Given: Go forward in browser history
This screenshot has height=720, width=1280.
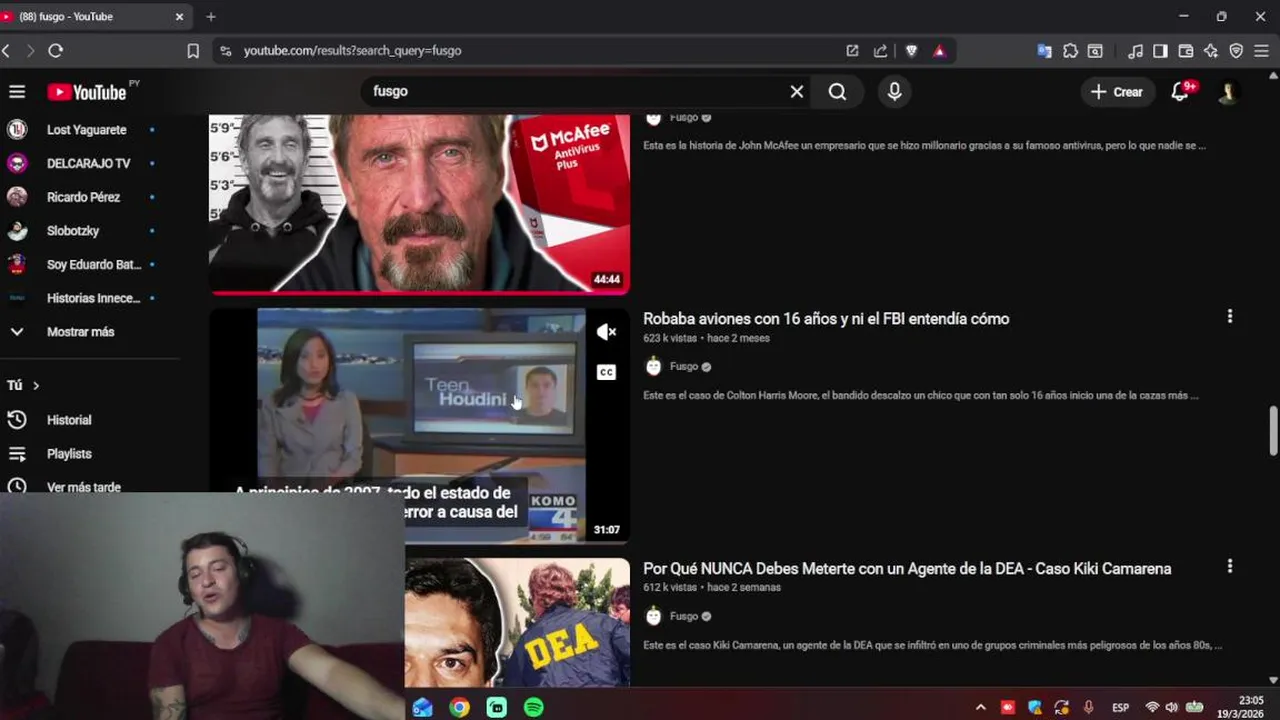Looking at the screenshot, I should coord(30,50).
